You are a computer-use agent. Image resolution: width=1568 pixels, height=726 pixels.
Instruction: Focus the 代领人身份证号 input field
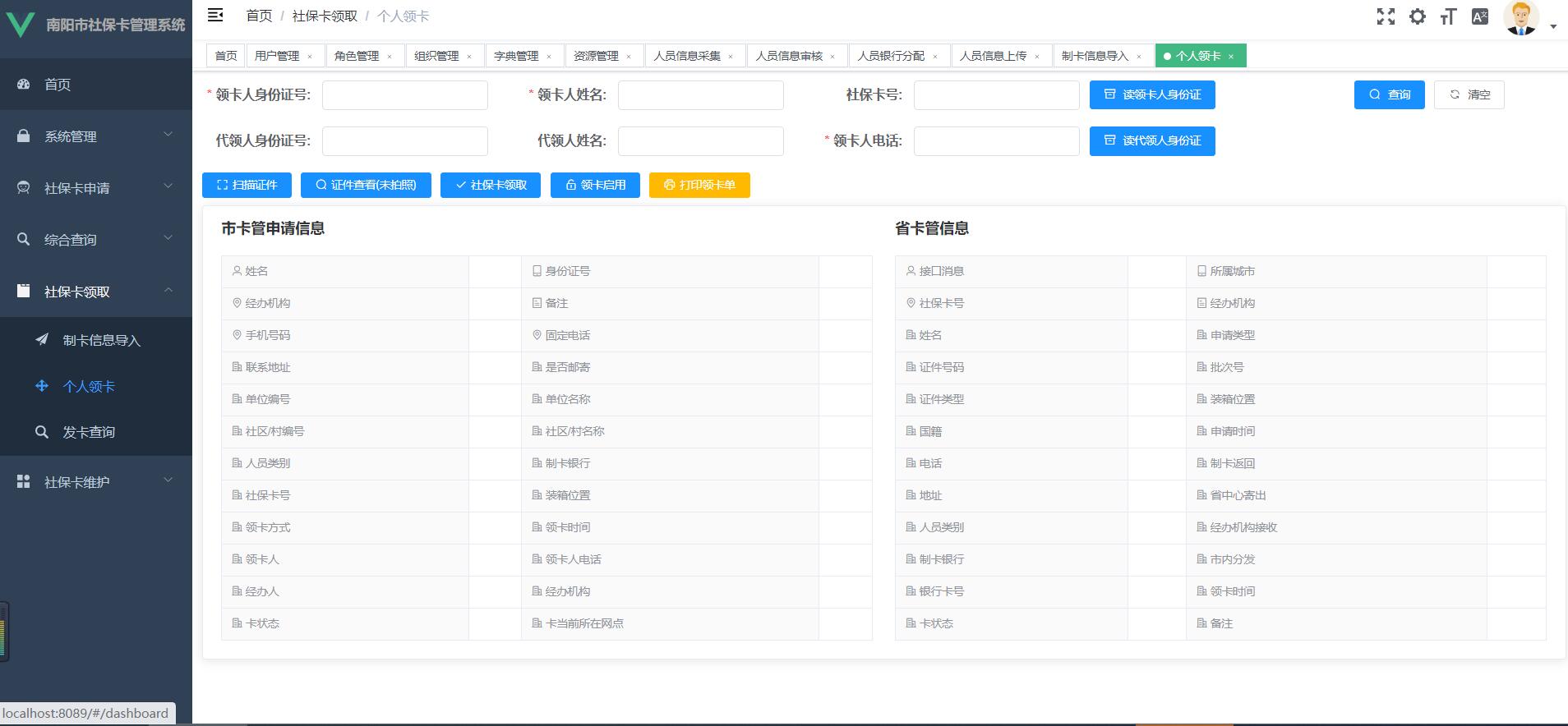(405, 141)
